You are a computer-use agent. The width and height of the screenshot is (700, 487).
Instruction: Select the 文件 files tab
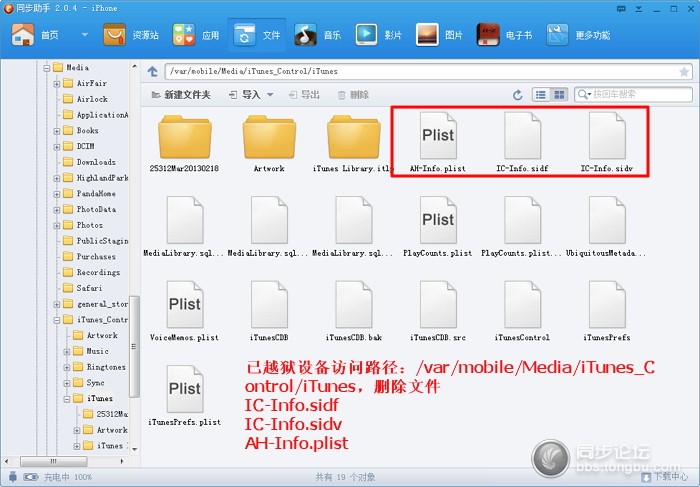pyautogui.click(x=257, y=35)
